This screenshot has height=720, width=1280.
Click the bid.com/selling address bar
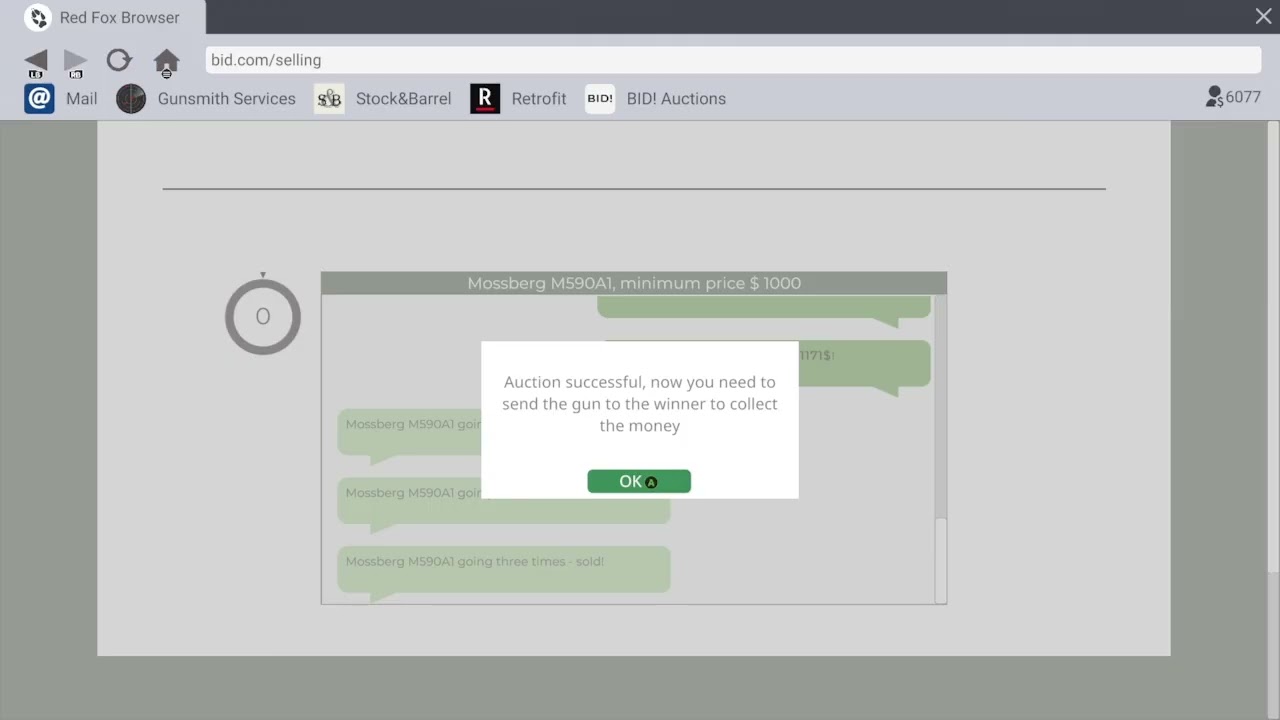[x=734, y=60]
